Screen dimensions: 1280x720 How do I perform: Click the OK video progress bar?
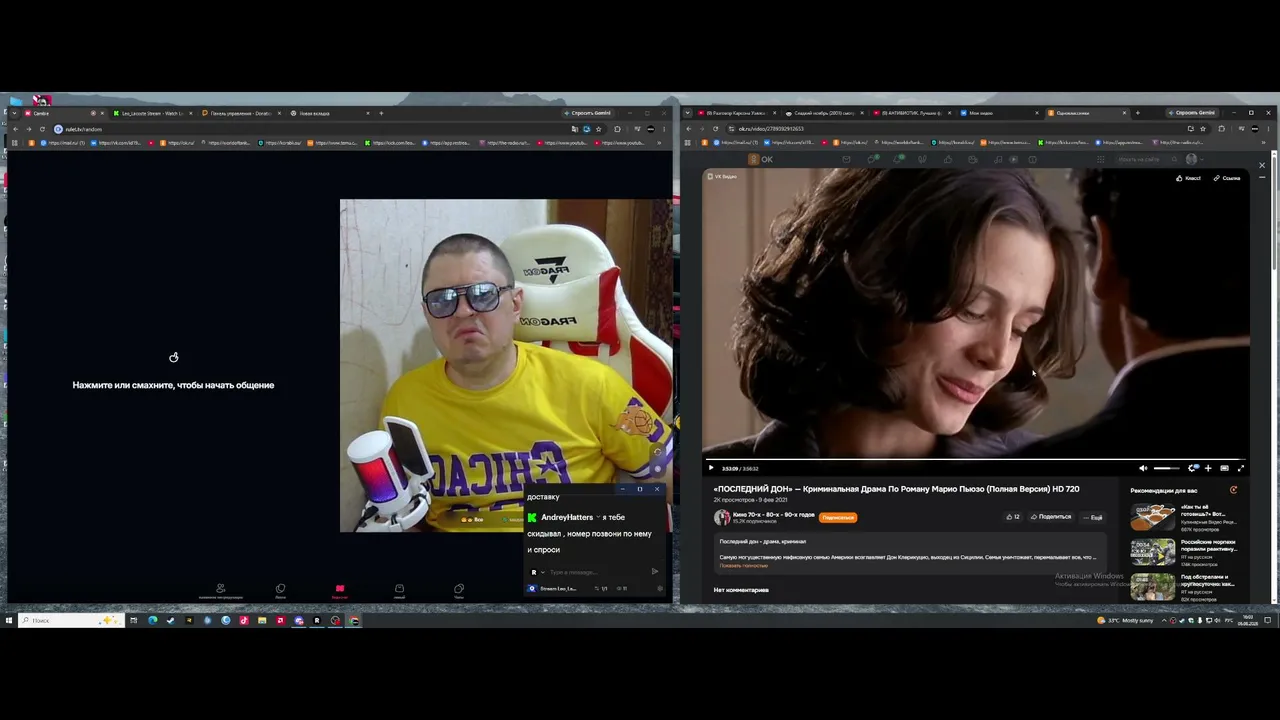coord(975,460)
